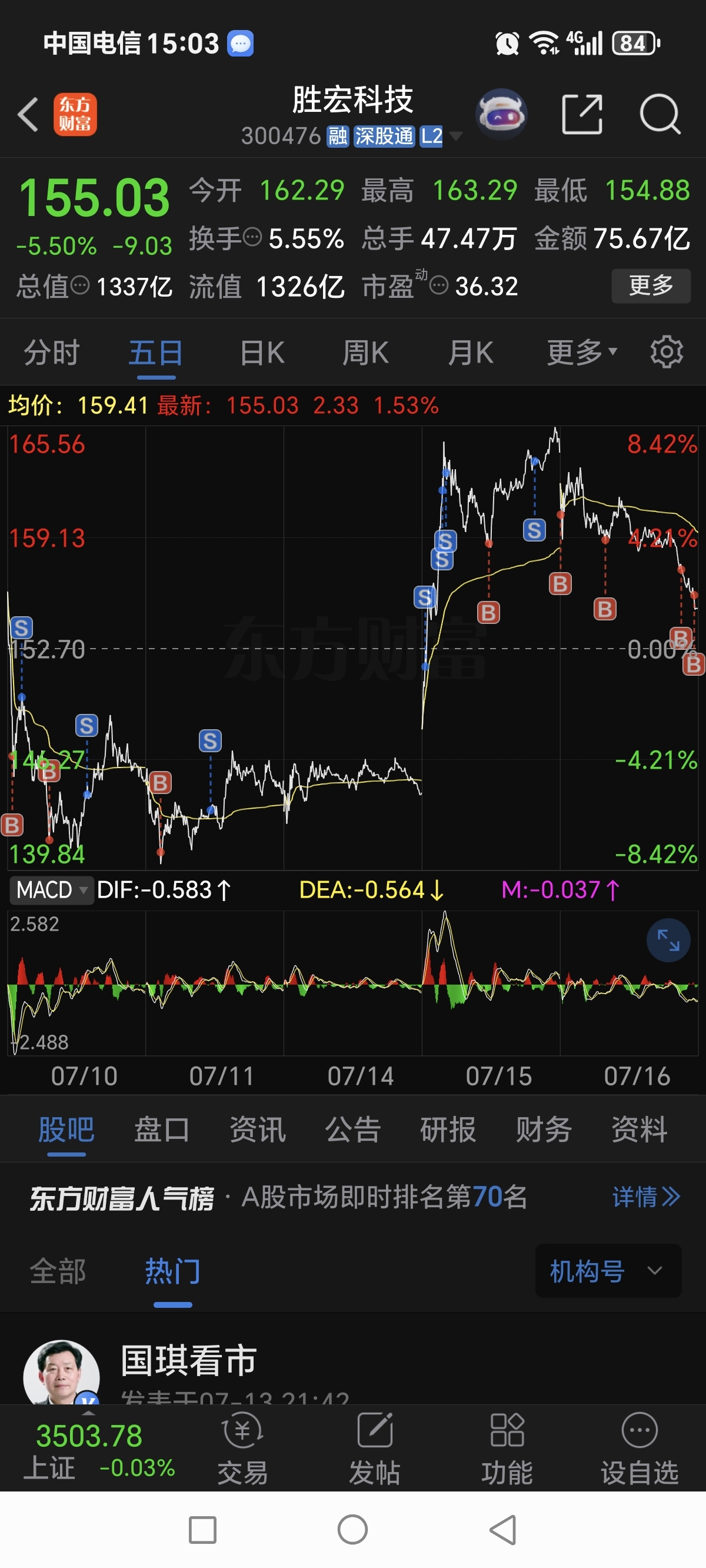The image size is (706, 1568).
Task: Expand chart to fullscreen
Action: 668,941
